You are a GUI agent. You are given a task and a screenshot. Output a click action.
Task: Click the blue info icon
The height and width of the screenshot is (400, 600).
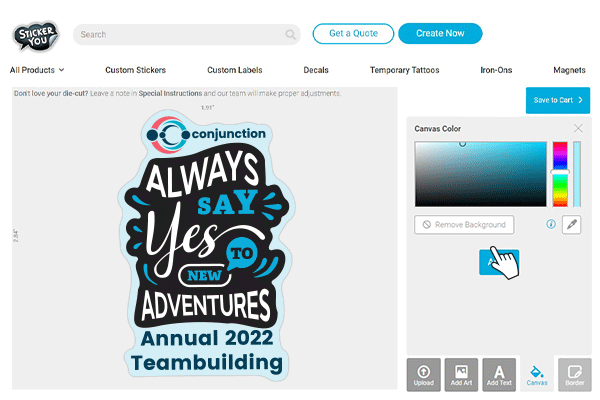click(x=551, y=224)
